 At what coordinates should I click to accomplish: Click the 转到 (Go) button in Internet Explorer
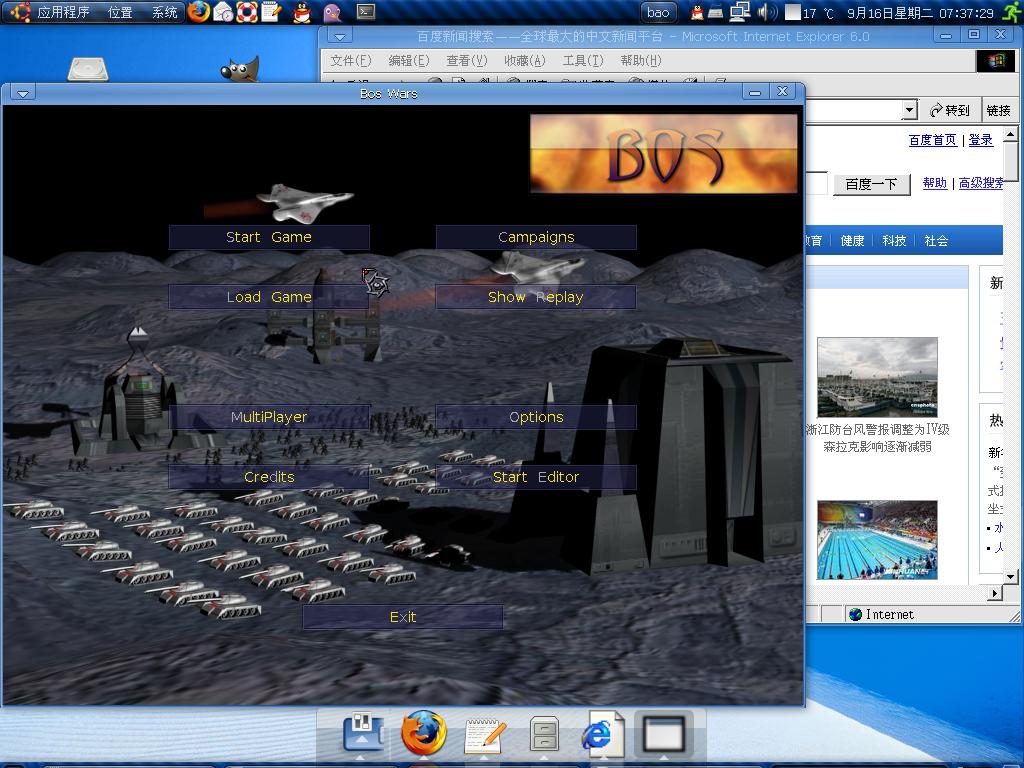(950, 110)
